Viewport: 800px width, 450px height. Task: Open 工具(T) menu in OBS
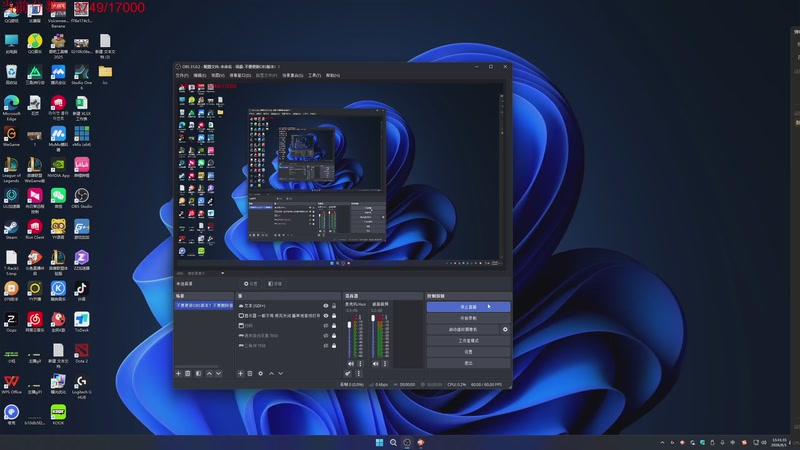click(314, 76)
